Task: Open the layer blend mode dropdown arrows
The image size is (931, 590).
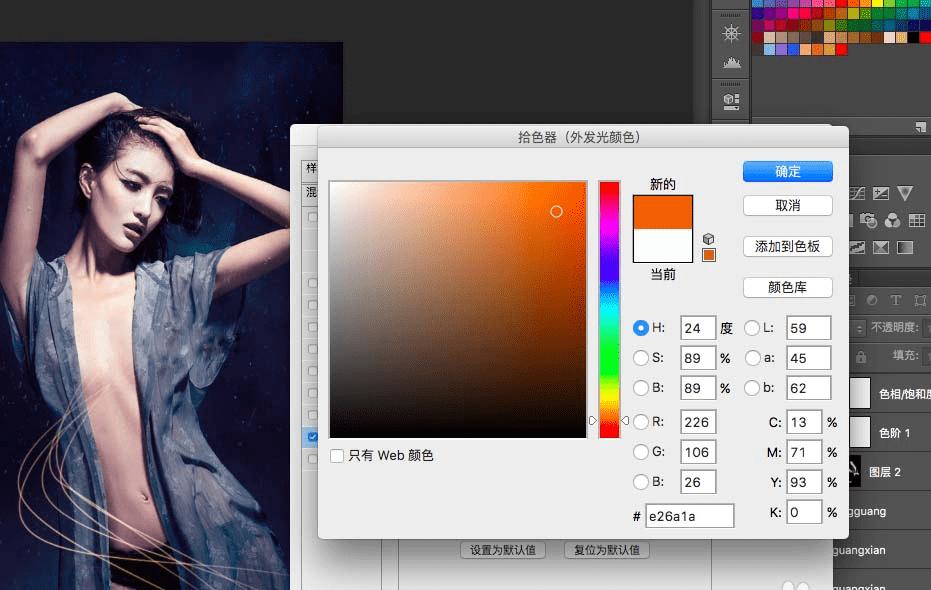Action: [859, 328]
